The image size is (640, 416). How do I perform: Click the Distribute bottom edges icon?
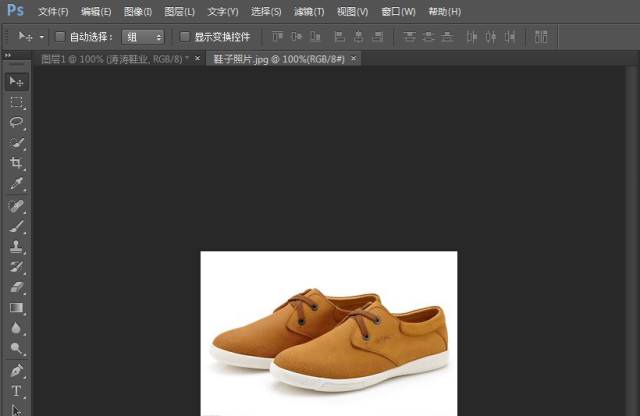(447, 37)
